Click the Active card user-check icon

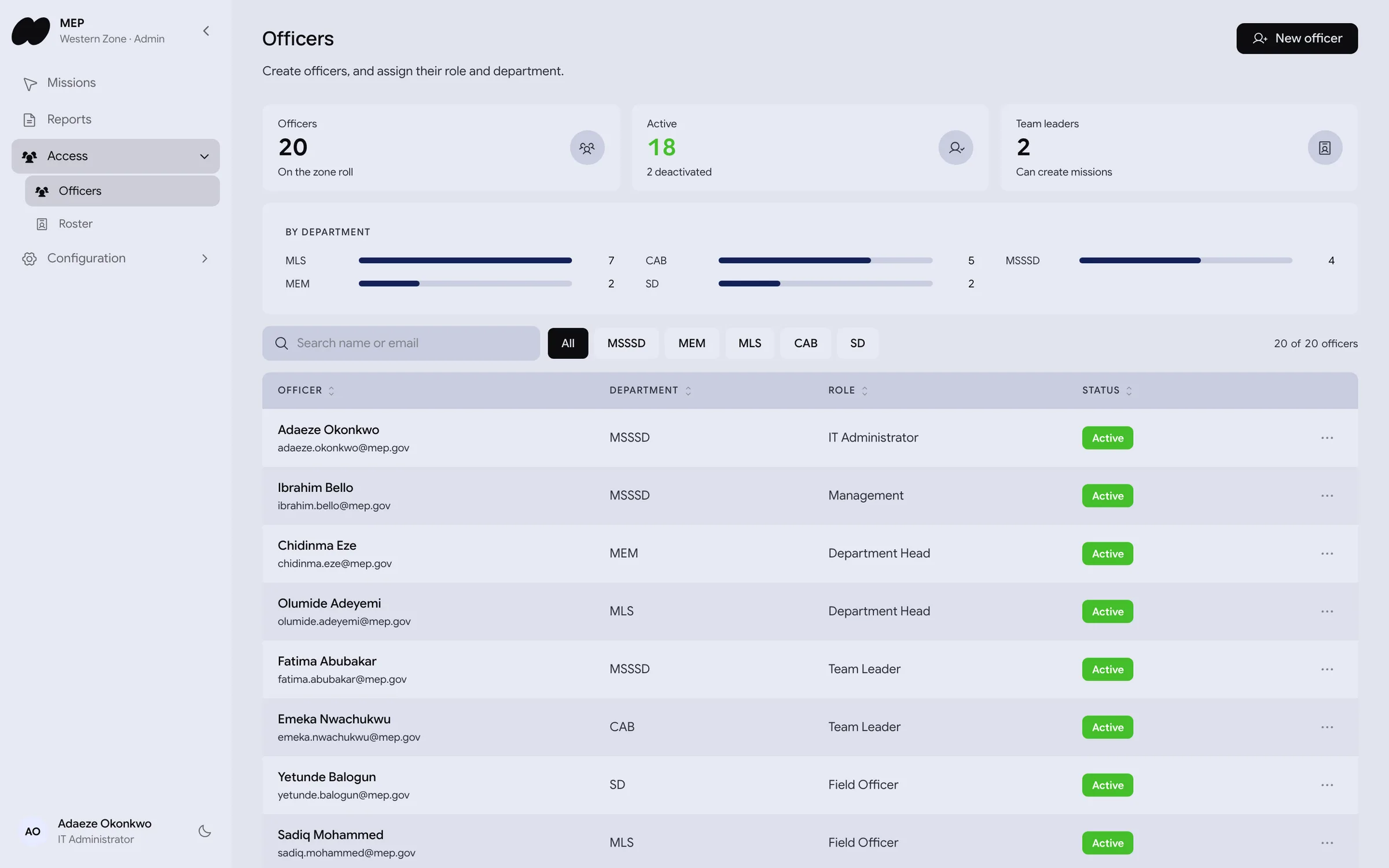pos(956,148)
